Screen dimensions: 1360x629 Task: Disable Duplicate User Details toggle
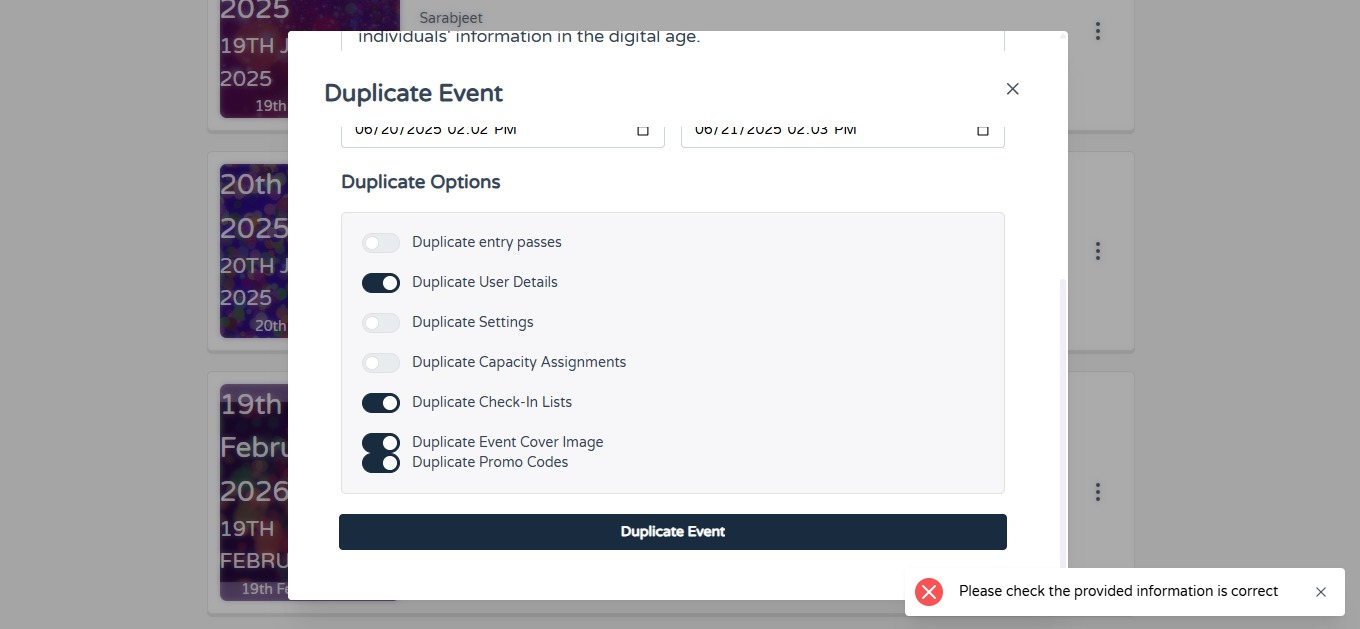[x=381, y=283]
